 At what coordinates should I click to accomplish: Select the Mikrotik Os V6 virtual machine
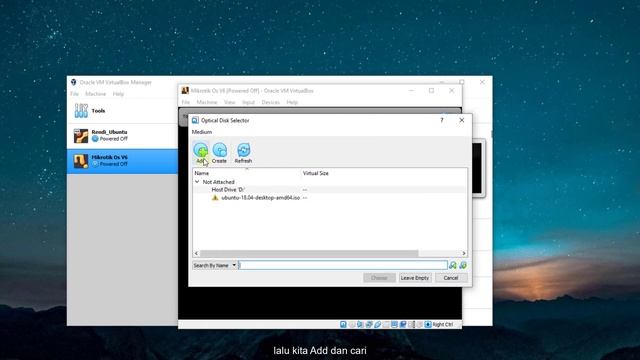coord(122,161)
